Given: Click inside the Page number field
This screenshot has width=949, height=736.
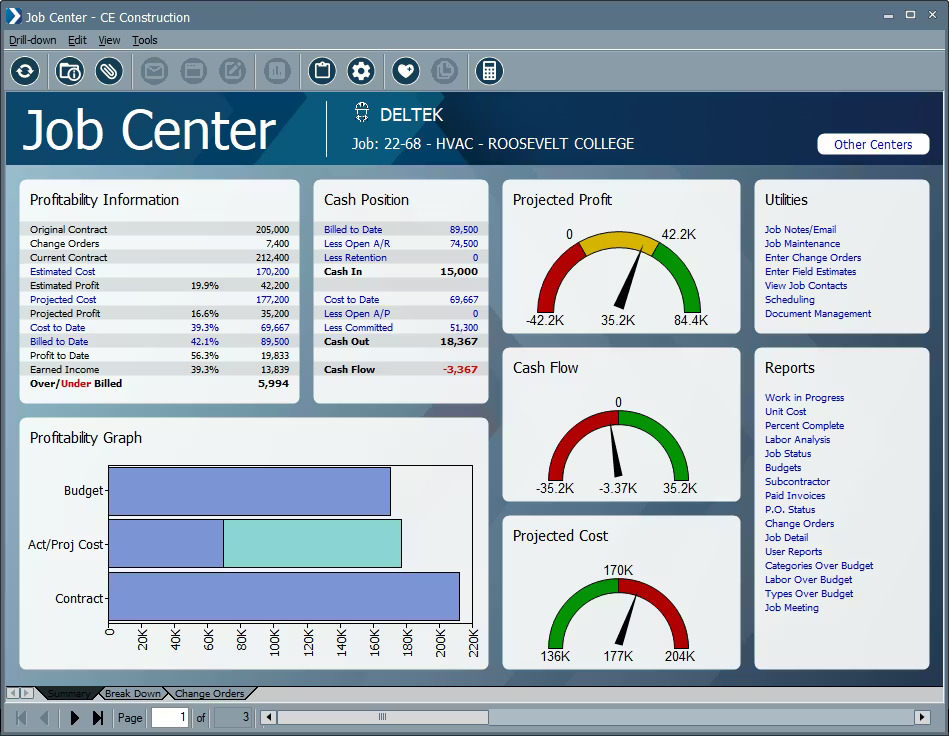Looking at the screenshot, I should tap(170, 717).
